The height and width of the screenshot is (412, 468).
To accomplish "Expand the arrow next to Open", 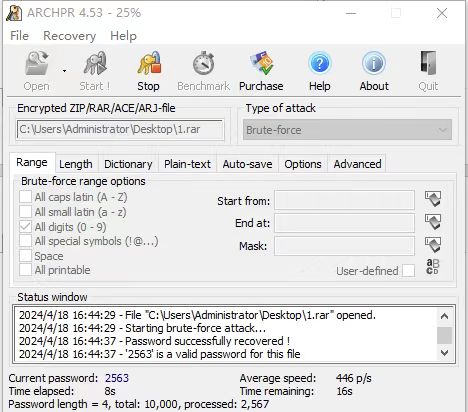I will 64,71.
